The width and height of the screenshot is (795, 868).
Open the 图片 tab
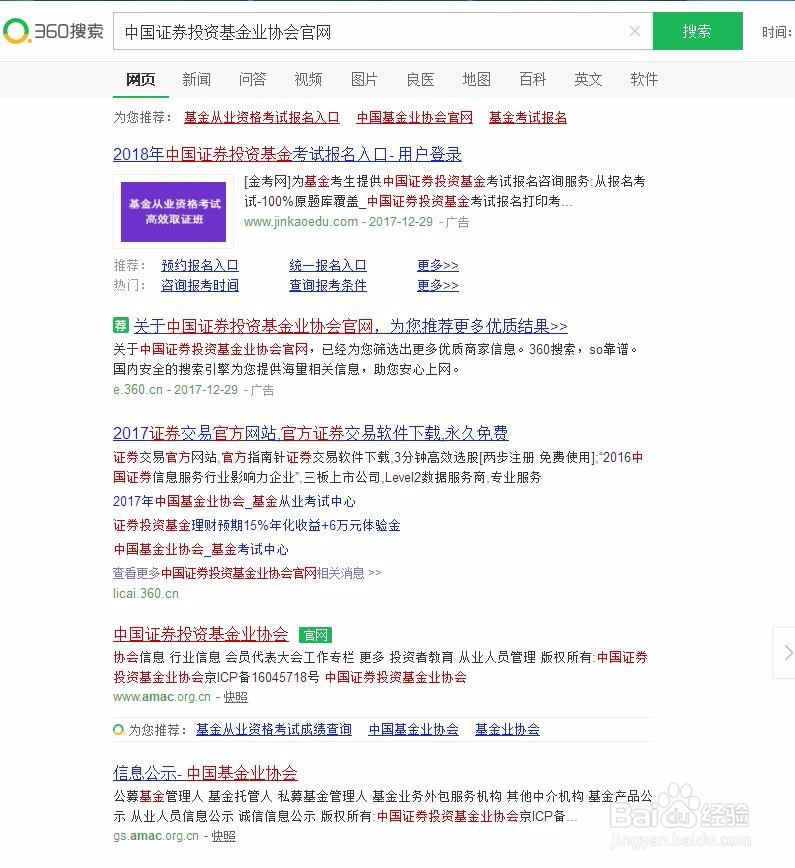pyautogui.click(x=364, y=79)
